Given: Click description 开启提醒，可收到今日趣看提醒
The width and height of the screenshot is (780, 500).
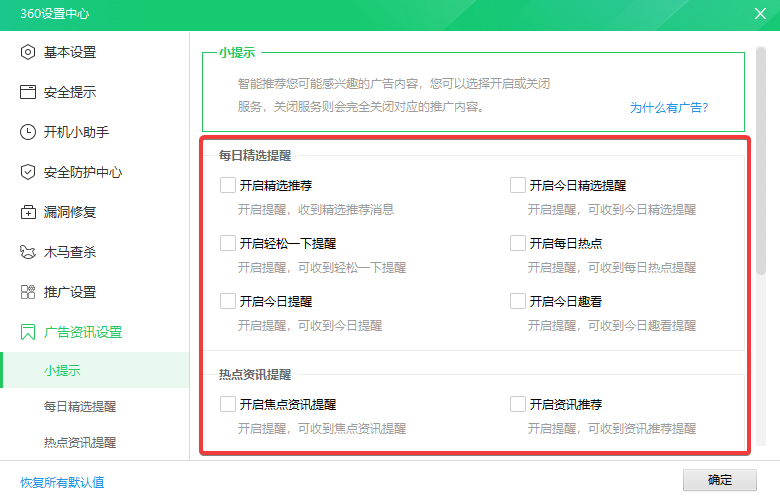Looking at the screenshot, I should pyautogui.click(x=611, y=326).
